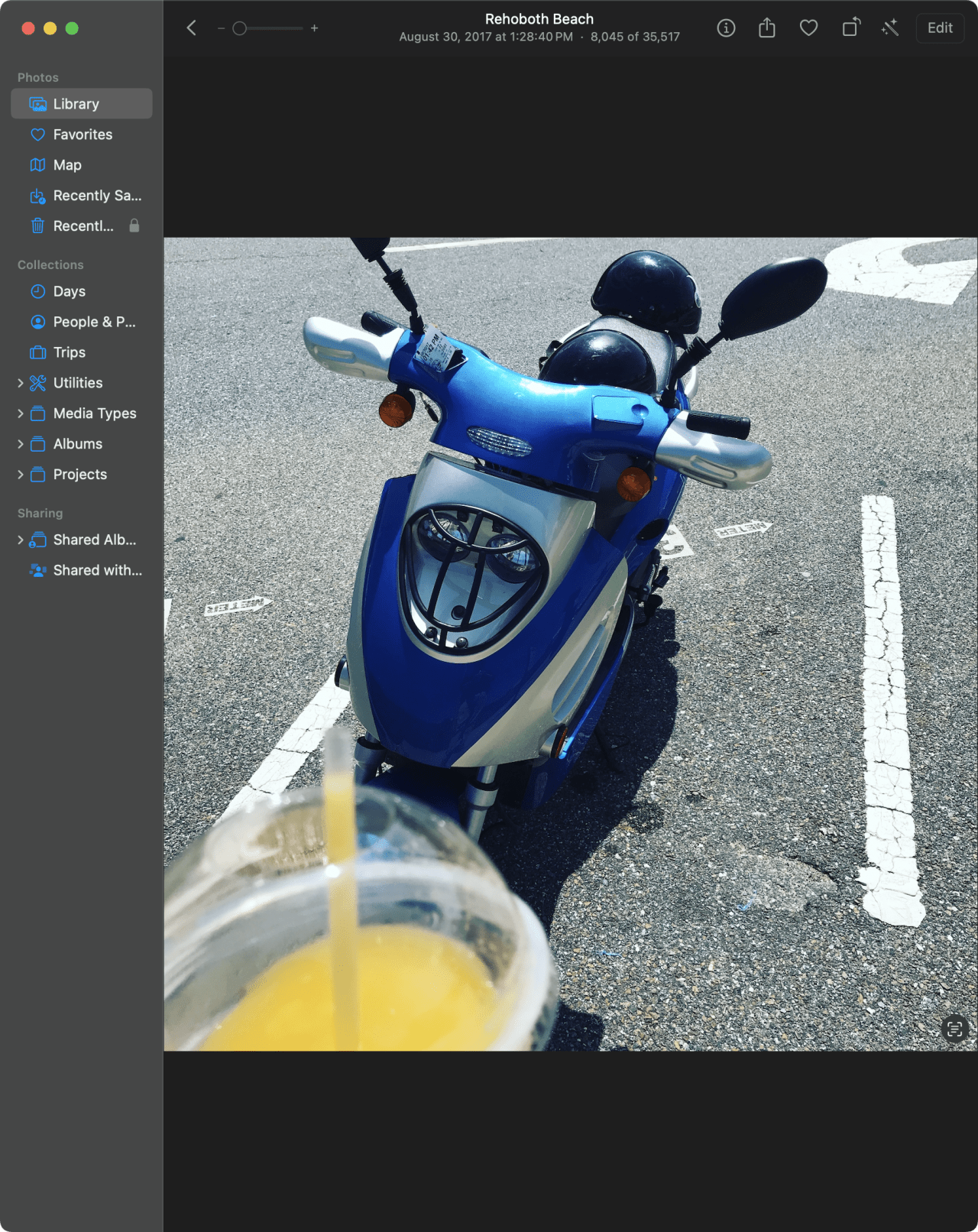Apply Auto Enhance magic wand
The width and height of the screenshot is (978, 1232).
[x=890, y=28]
